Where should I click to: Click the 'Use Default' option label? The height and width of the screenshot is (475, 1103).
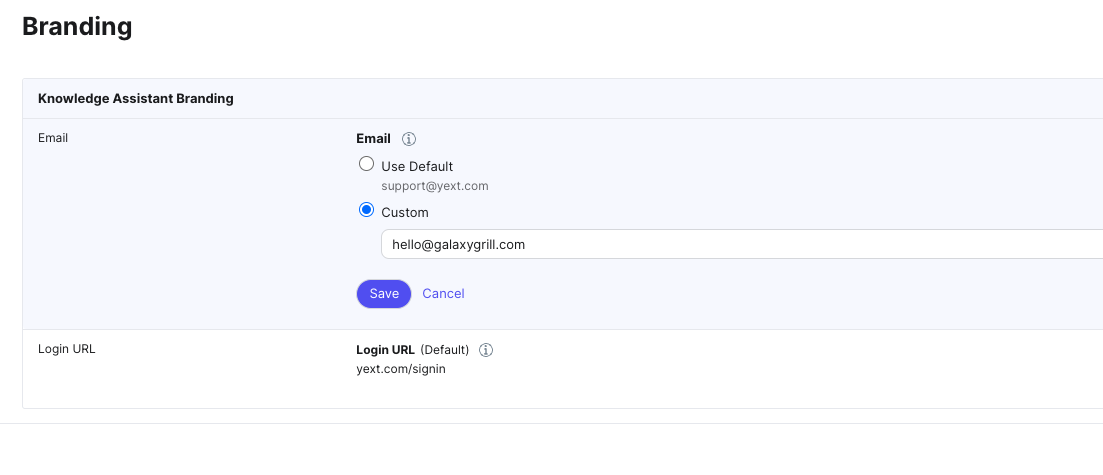tap(417, 166)
